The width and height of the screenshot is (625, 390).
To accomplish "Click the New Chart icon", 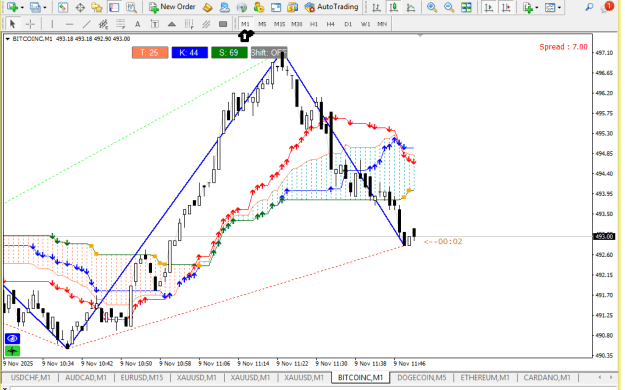I will coord(12,7).
